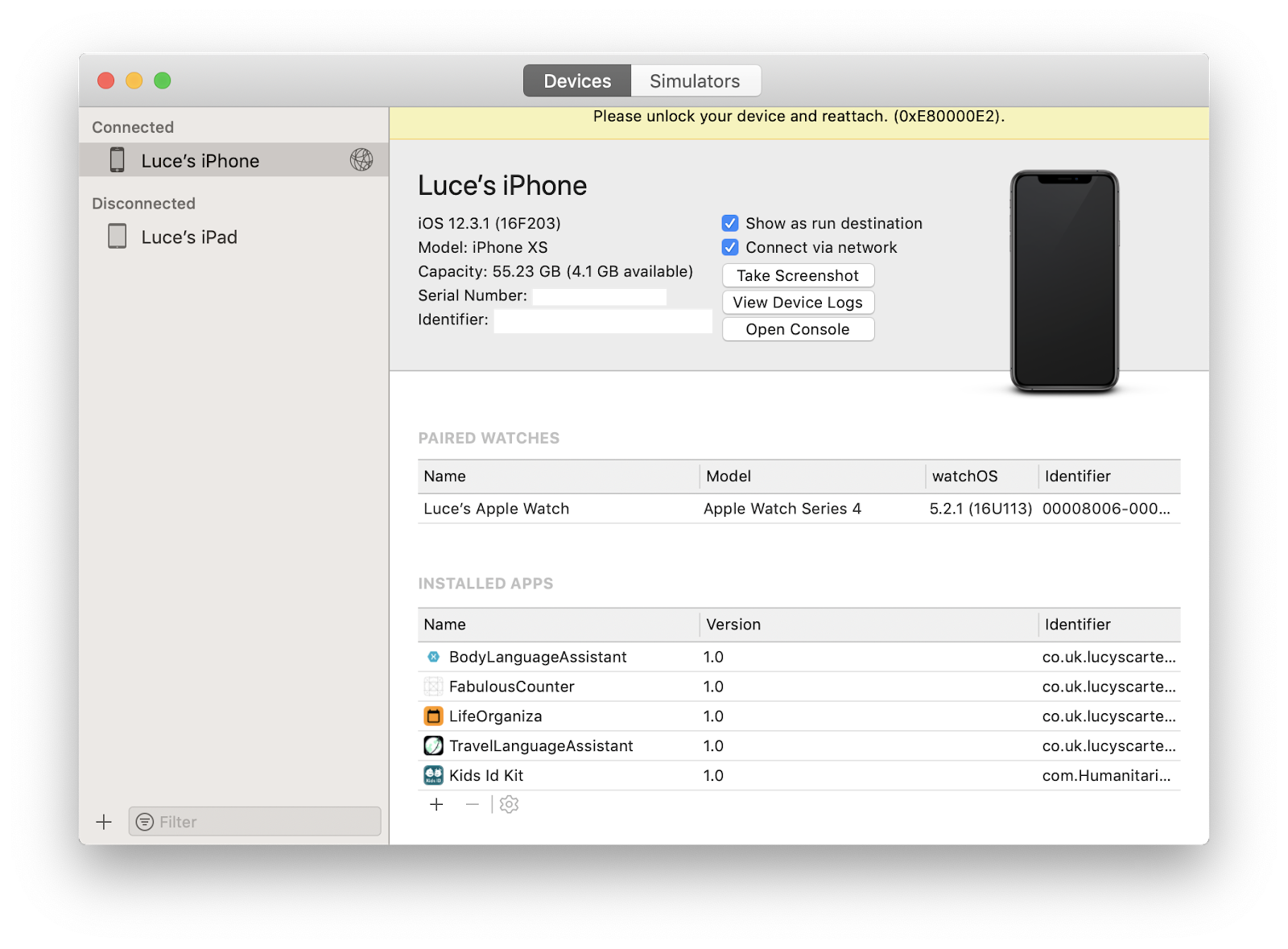Image resolution: width=1288 pixels, height=949 pixels.
Task: Disable Connect via network checkbox
Action: tap(730, 247)
